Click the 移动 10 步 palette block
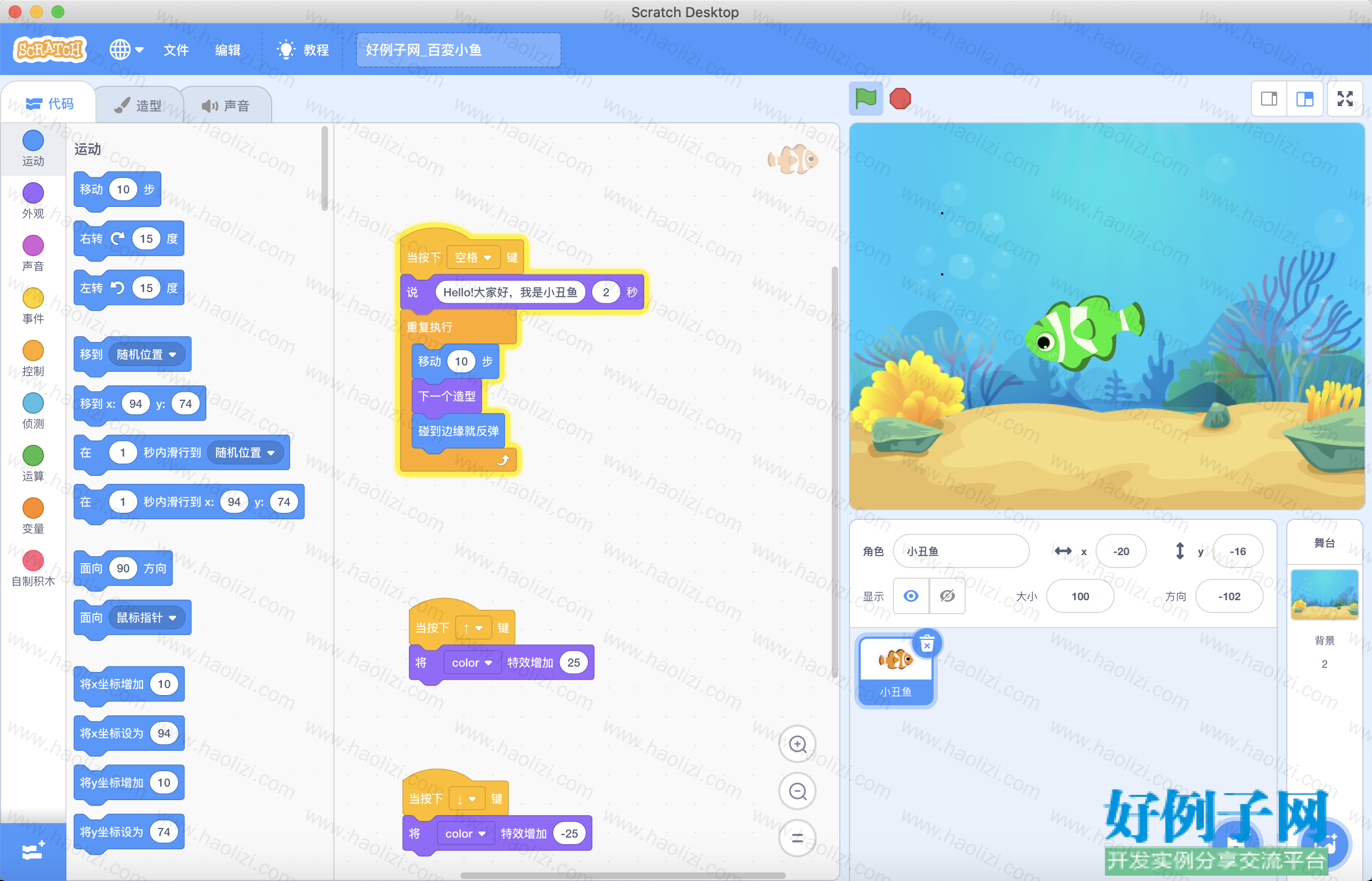The height and width of the screenshot is (881, 1372). pyautogui.click(x=117, y=189)
